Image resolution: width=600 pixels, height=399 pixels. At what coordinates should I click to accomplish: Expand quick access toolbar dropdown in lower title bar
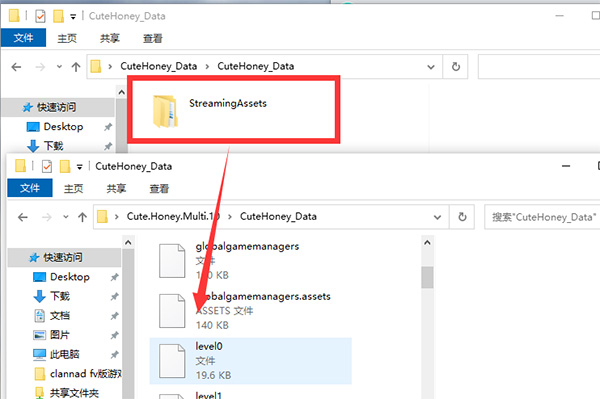pyautogui.click(x=80, y=167)
